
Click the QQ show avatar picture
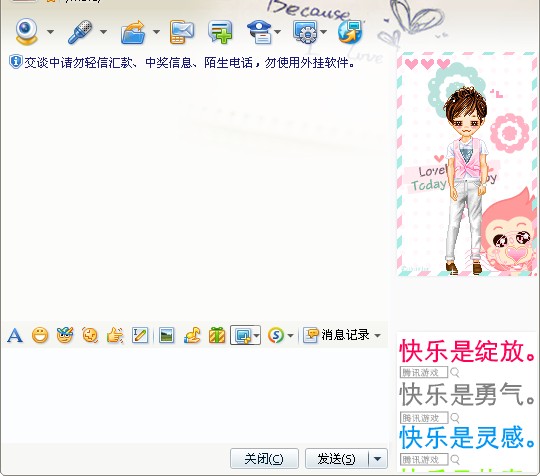(467, 164)
